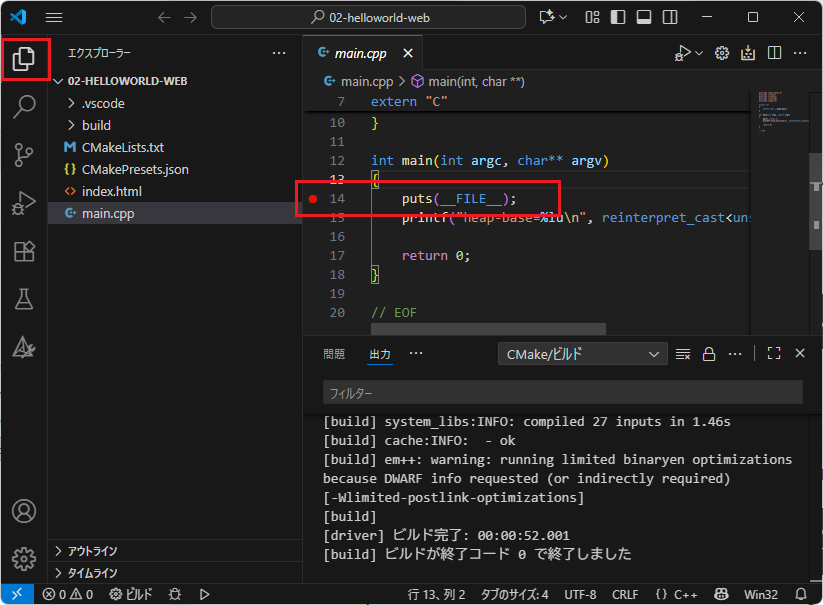Open the Testing flask view
823x605 pixels.
pos(24,299)
